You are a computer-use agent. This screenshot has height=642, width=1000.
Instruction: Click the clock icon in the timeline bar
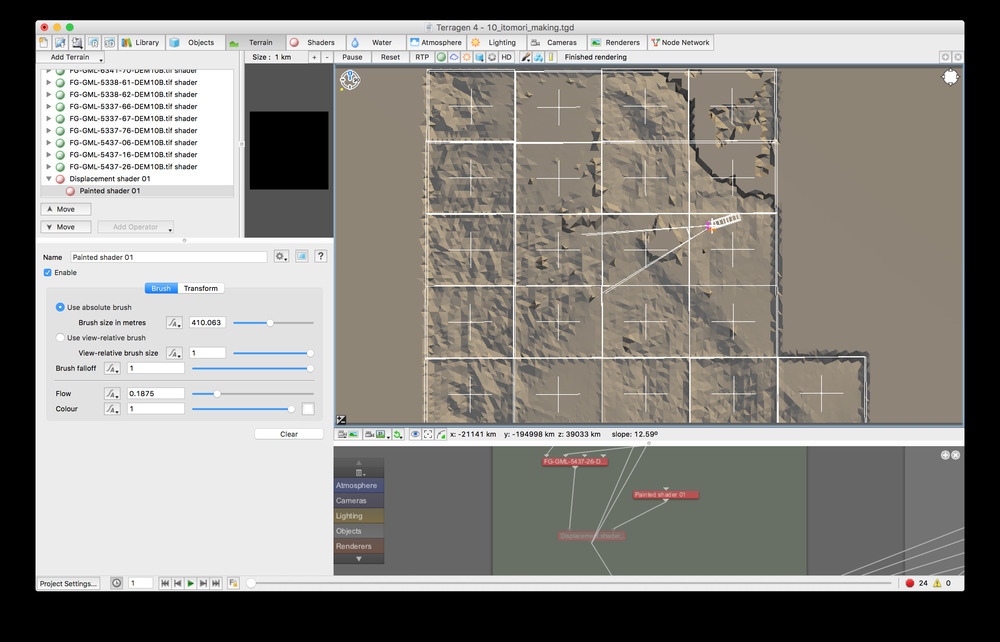(117, 583)
